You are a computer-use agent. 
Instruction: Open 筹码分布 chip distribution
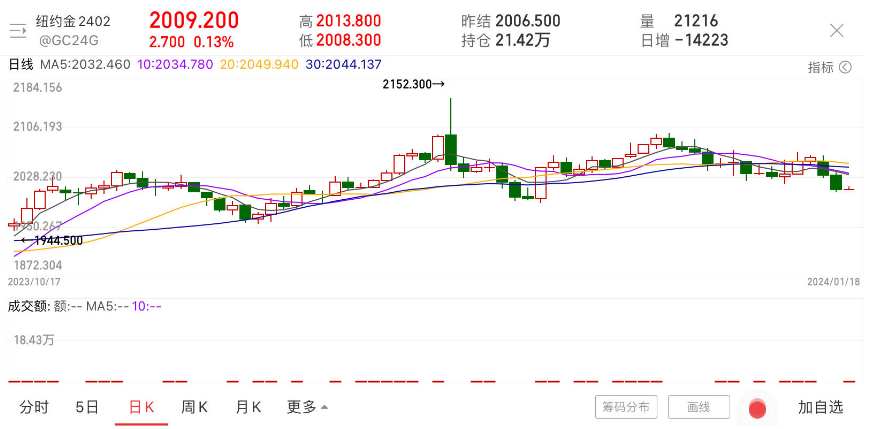(x=626, y=407)
